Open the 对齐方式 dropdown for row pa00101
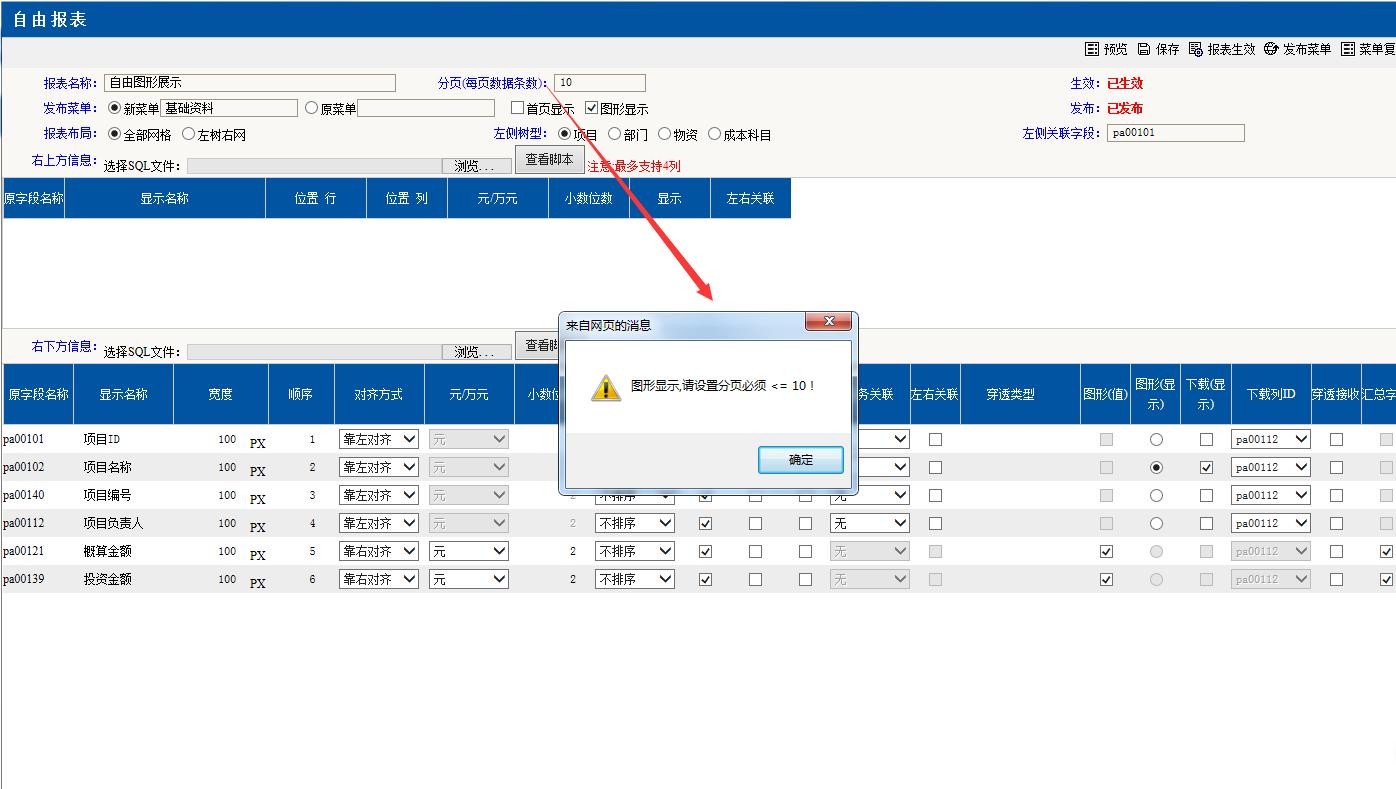The image size is (1396, 789). pyautogui.click(x=378, y=439)
